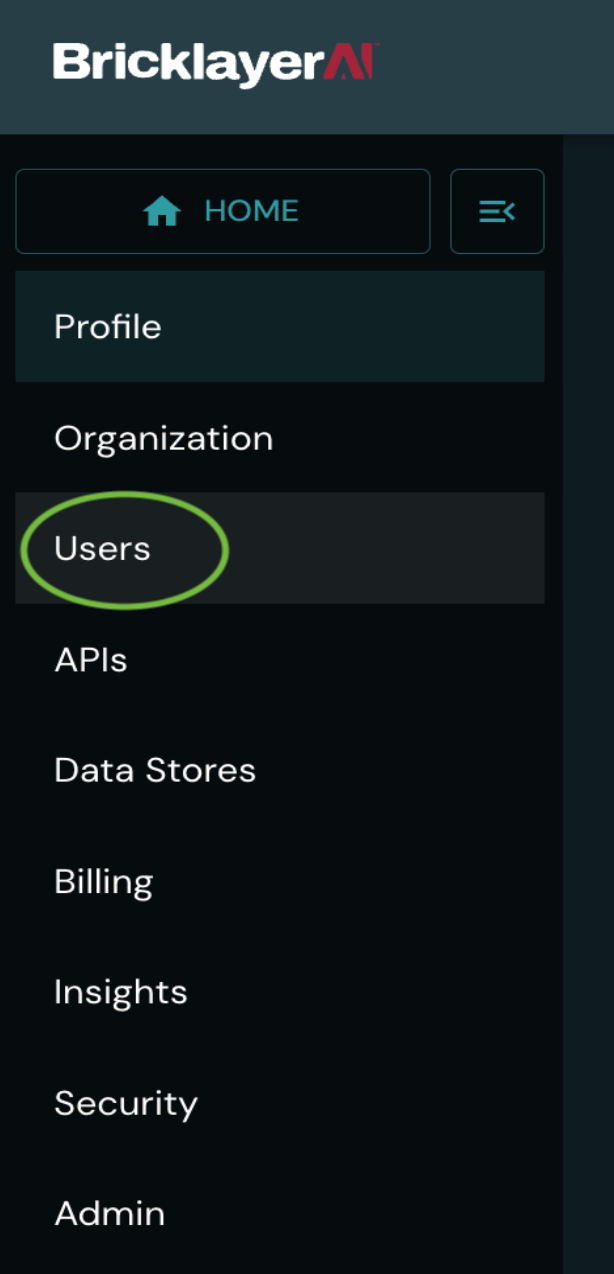Open the Security settings
This screenshot has width=614, height=1274.
[x=126, y=1103]
